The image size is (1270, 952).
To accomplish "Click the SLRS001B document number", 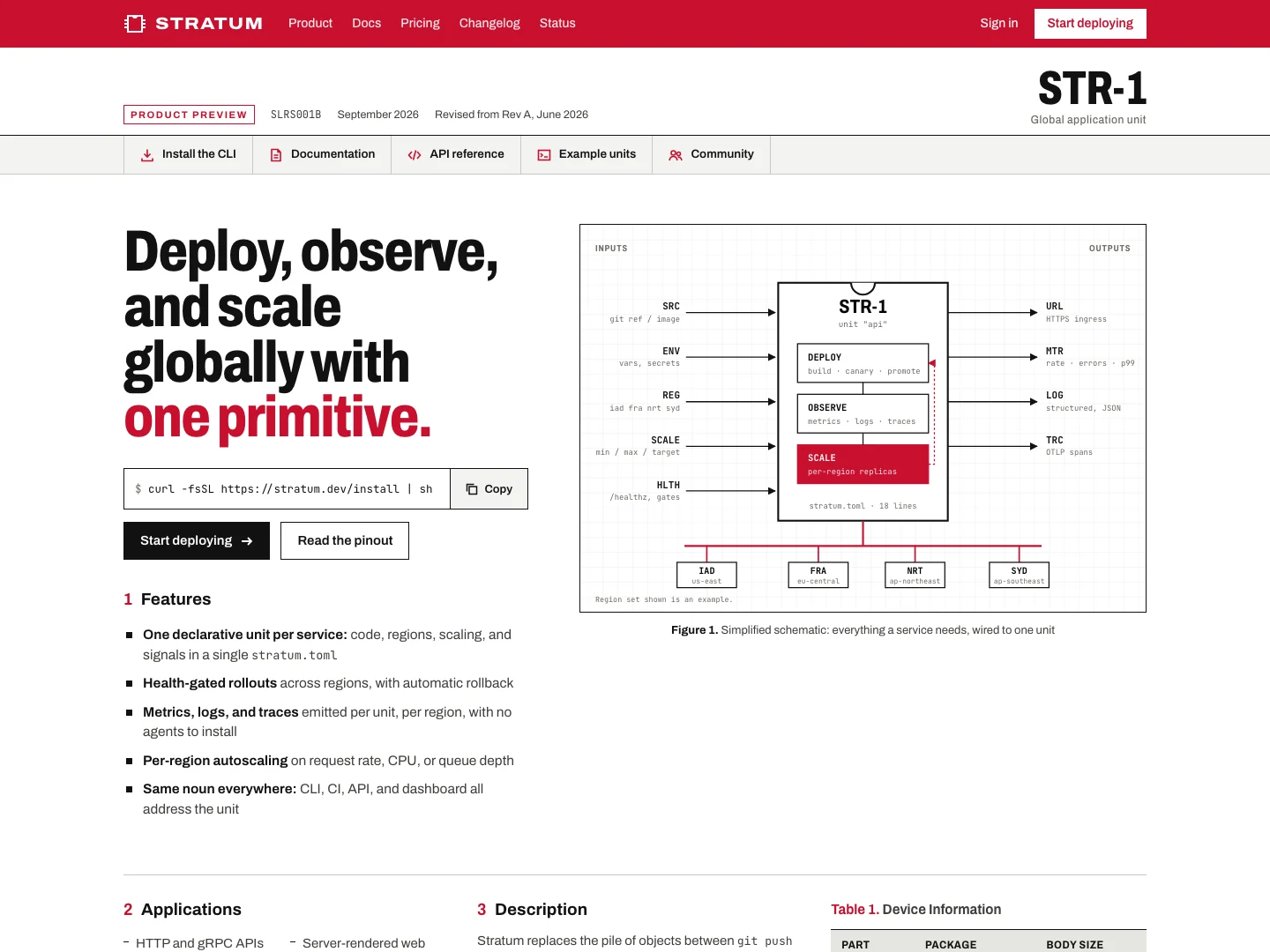I will tap(295, 115).
